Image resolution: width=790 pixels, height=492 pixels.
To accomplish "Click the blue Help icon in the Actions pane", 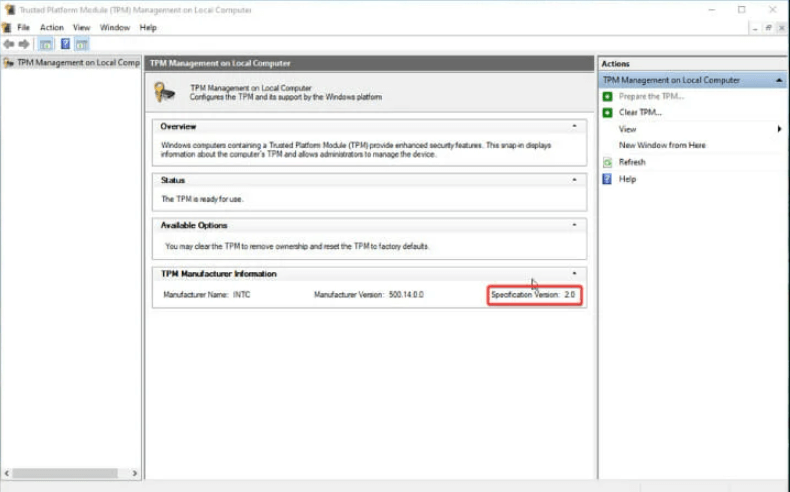I will [607, 179].
